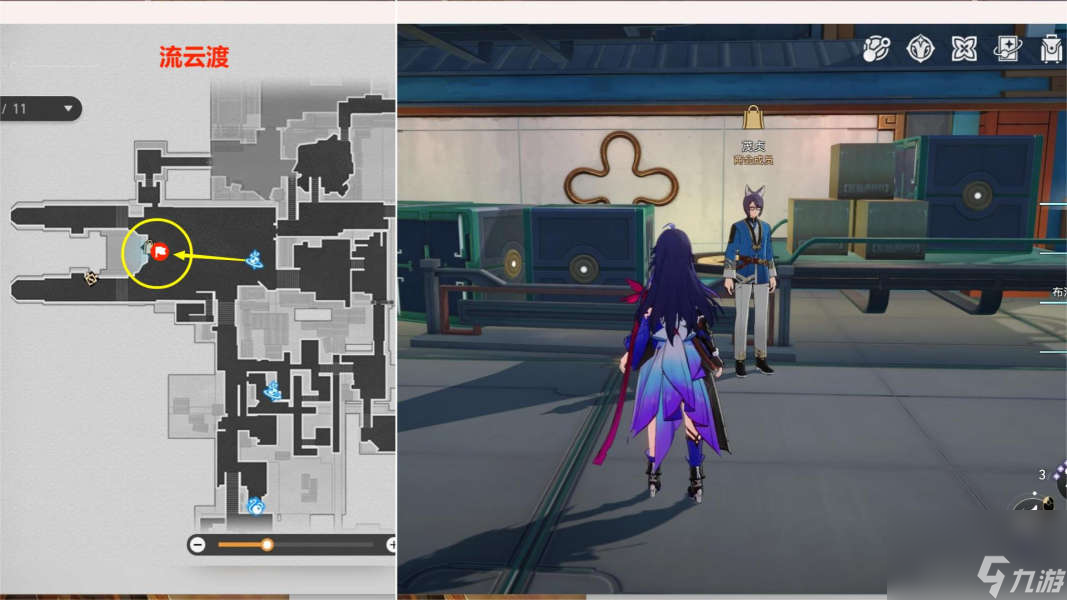Click the shop bag icon above the NPC
This screenshot has width=1067, height=600.
(753, 118)
